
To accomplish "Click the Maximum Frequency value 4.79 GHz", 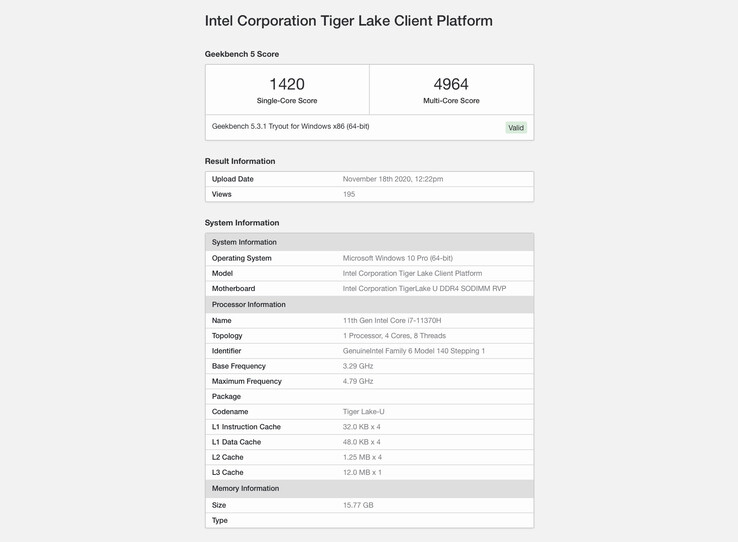I will (358, 381).
